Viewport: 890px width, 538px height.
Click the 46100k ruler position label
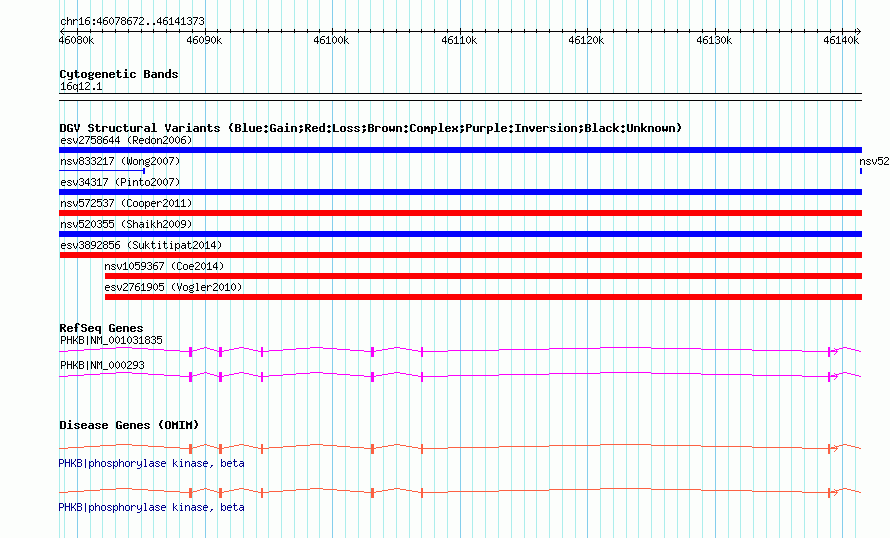pos(331,40)
